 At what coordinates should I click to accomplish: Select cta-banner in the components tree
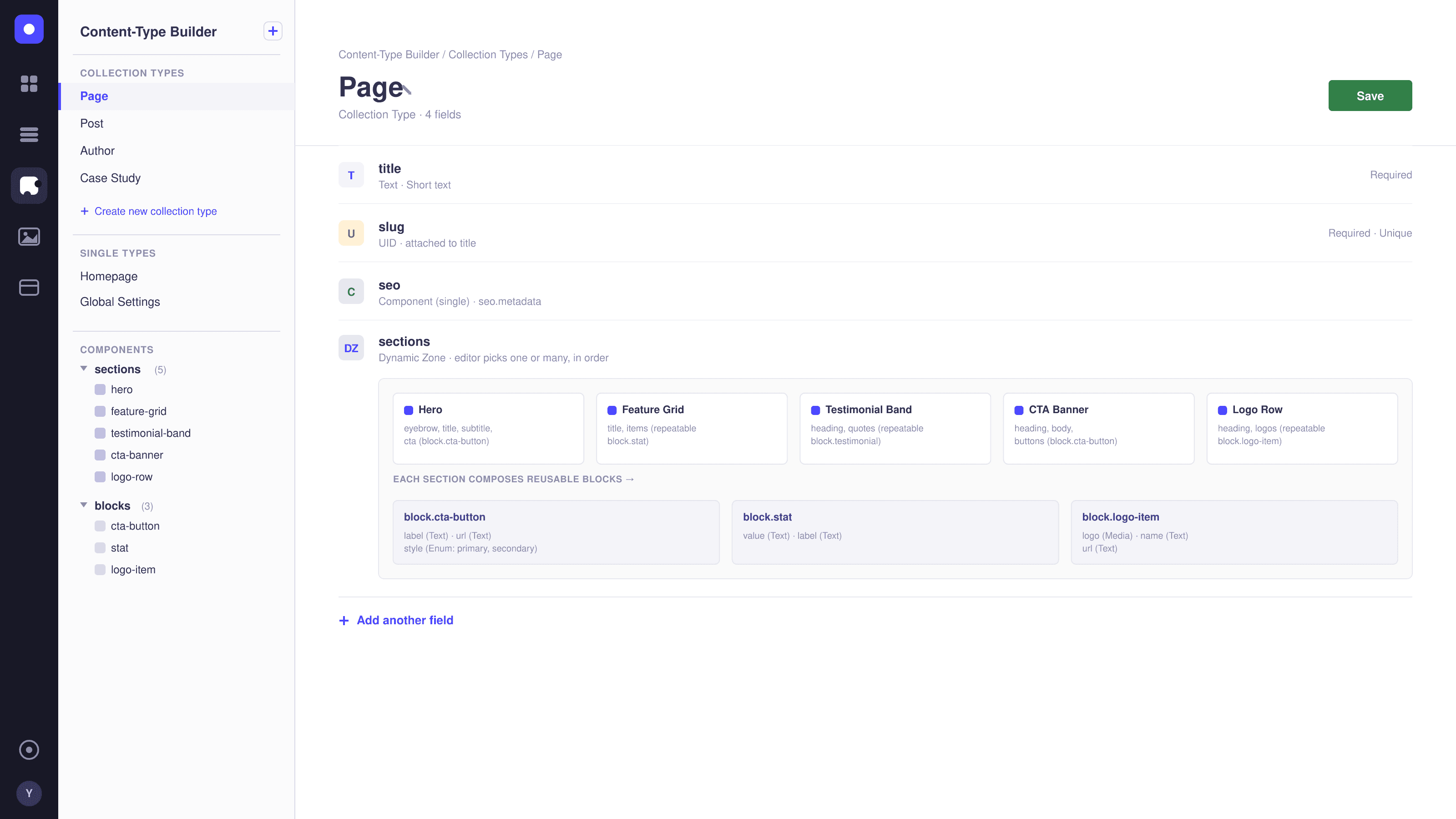[x=137, y=455]
